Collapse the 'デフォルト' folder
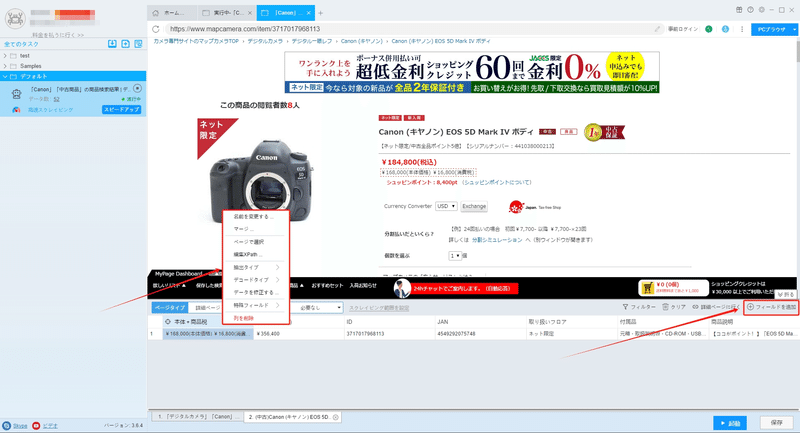This screenshot has width=800, height=433. (5, 77)
